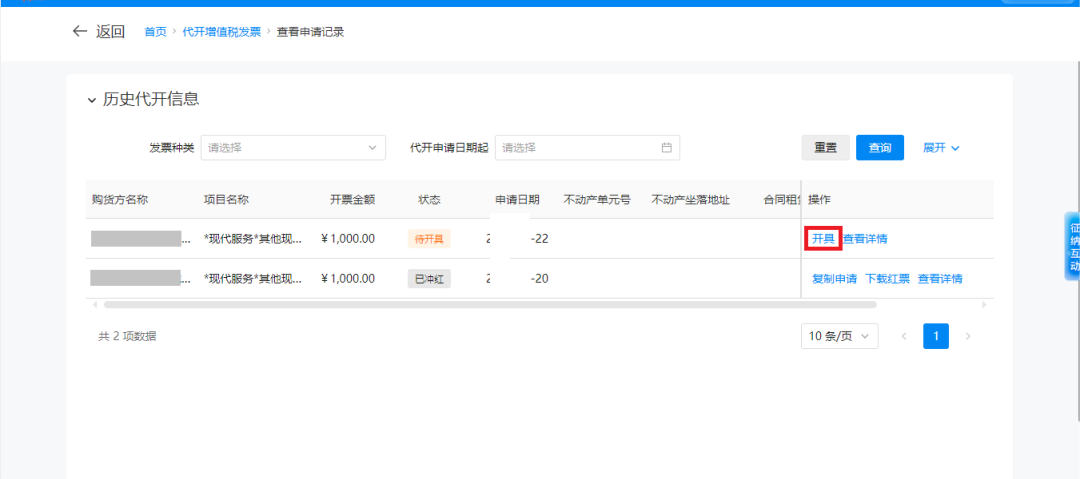The height and width of the screenshot is (479, 1080).
Task: Click the 不动产坐落地址 column header
Action: coord(691,200)
